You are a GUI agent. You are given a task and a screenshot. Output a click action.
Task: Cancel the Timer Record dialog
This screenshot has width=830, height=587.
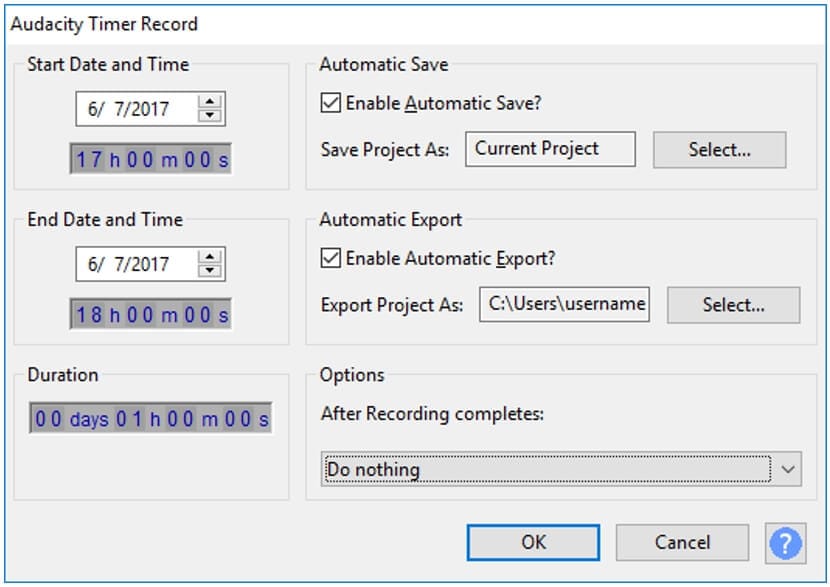click(x=682, y=542)
